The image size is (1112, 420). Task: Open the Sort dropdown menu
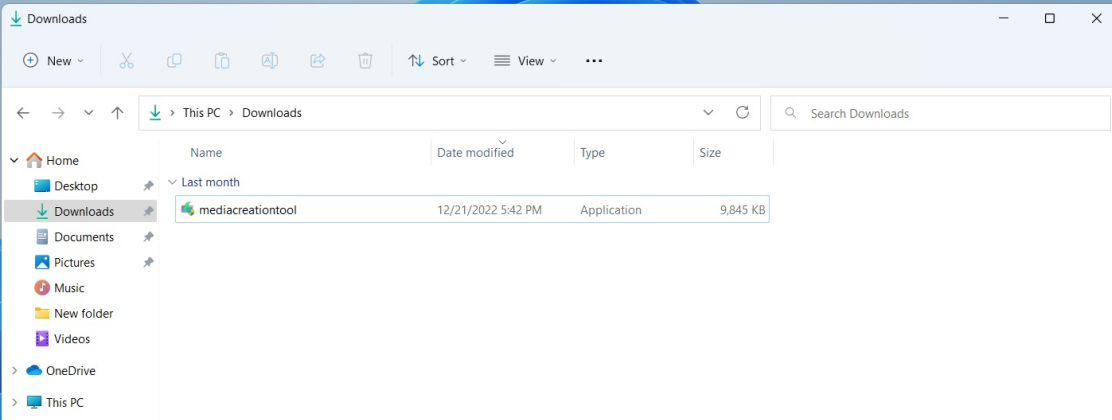(438, 61)
